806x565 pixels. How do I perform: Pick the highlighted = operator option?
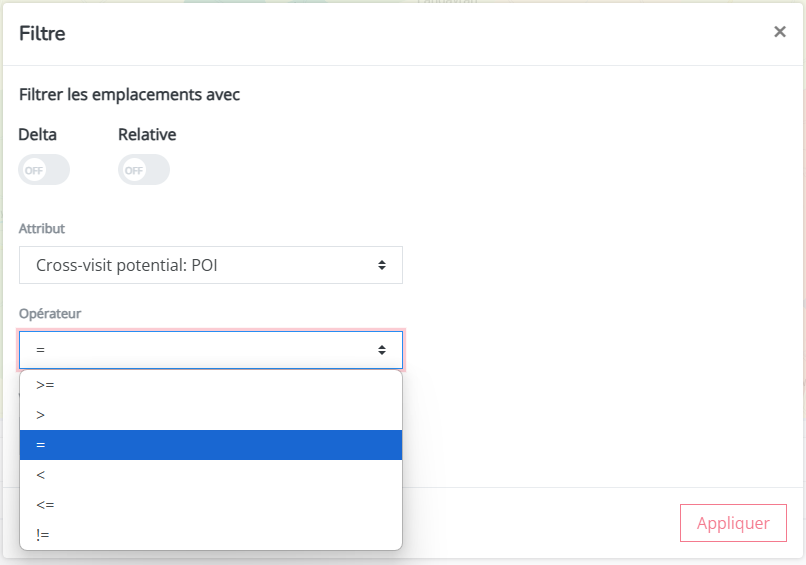(211, 445)
